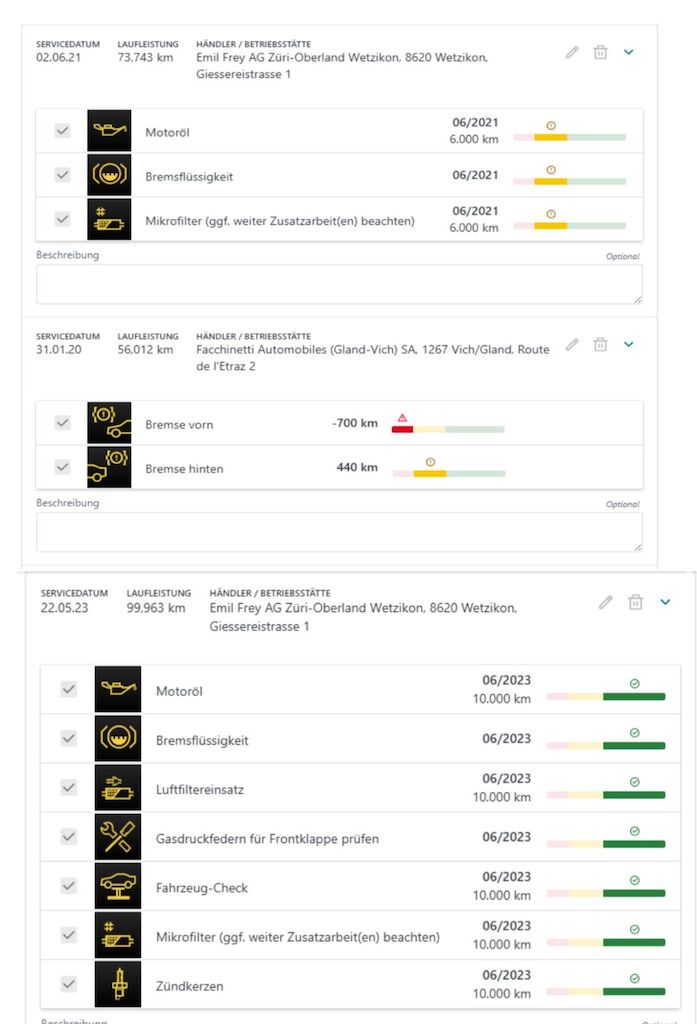The width and height of the screenshot is (697, 1024).
Task: Delete the 02.06.21 service entry
Action: [x=600, y=52]
